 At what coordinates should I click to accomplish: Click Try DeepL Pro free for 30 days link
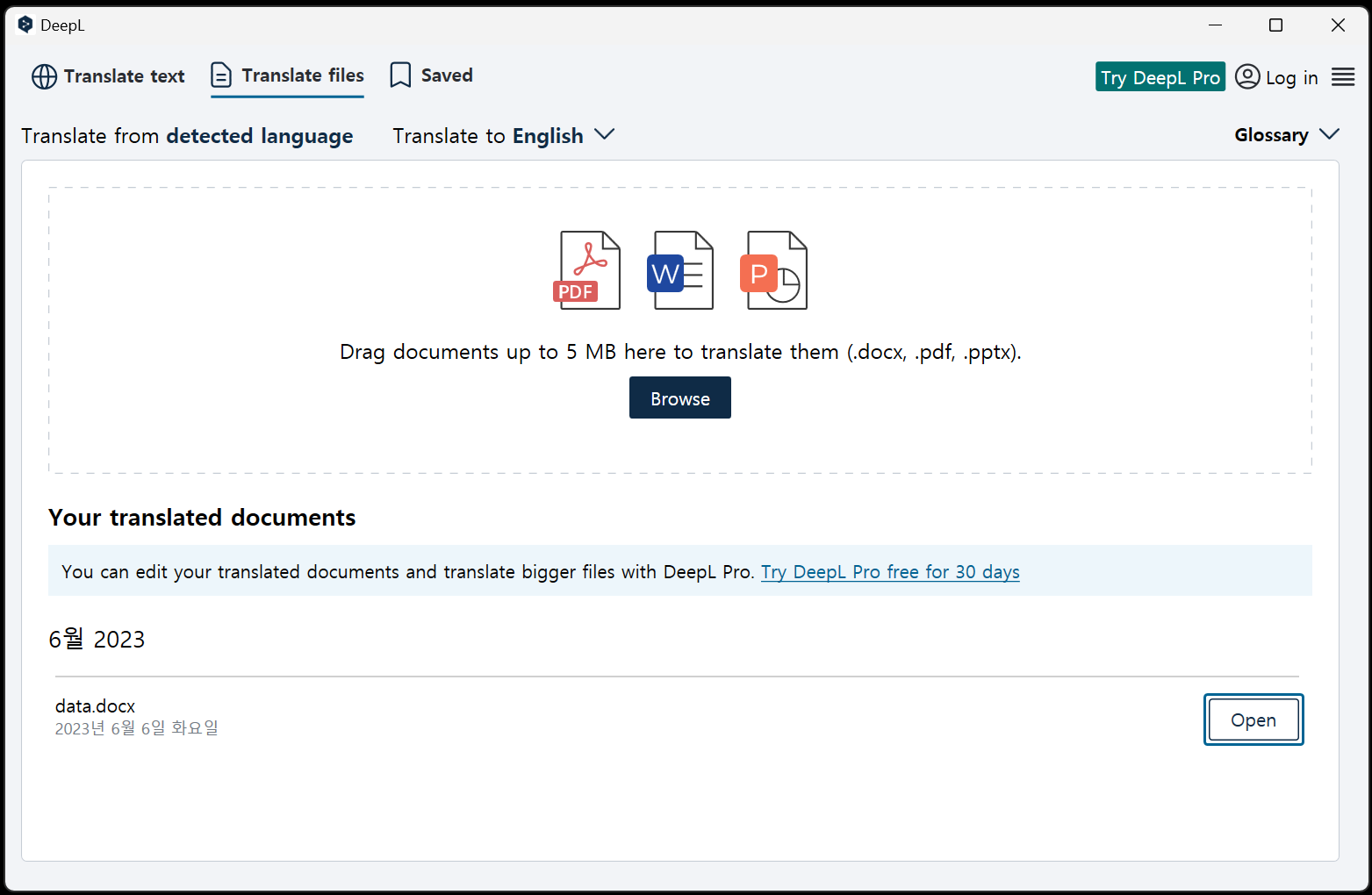click(x=890, y=572)
